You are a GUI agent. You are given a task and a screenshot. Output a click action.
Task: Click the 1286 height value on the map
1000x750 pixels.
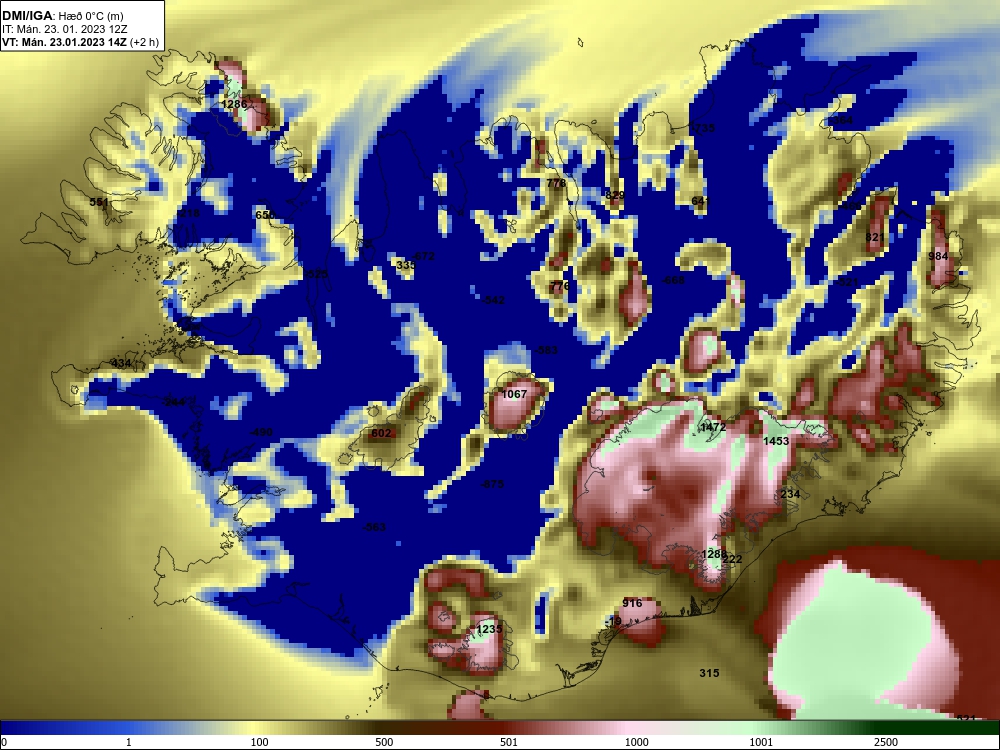click(234, 104)
